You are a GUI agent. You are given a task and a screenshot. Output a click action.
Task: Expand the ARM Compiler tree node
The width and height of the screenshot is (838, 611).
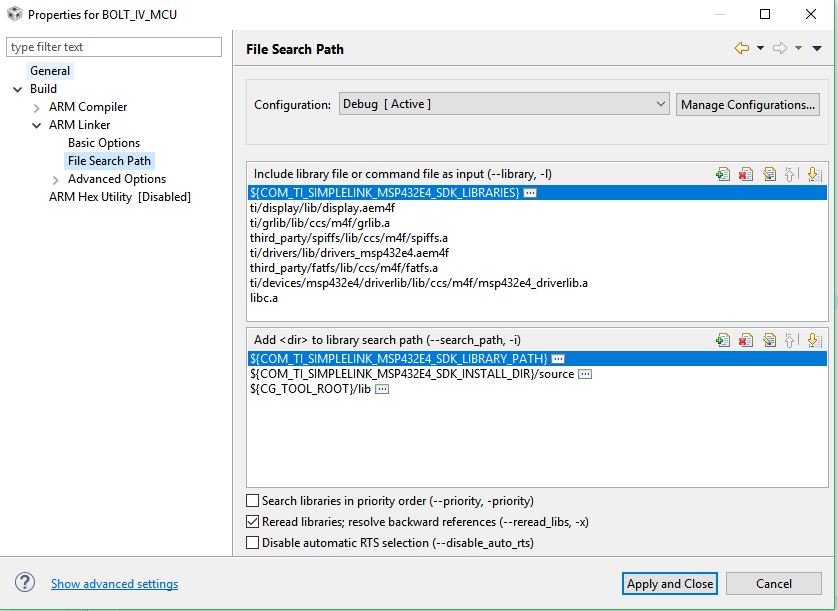pyautogui.click(x=37, y=107)
